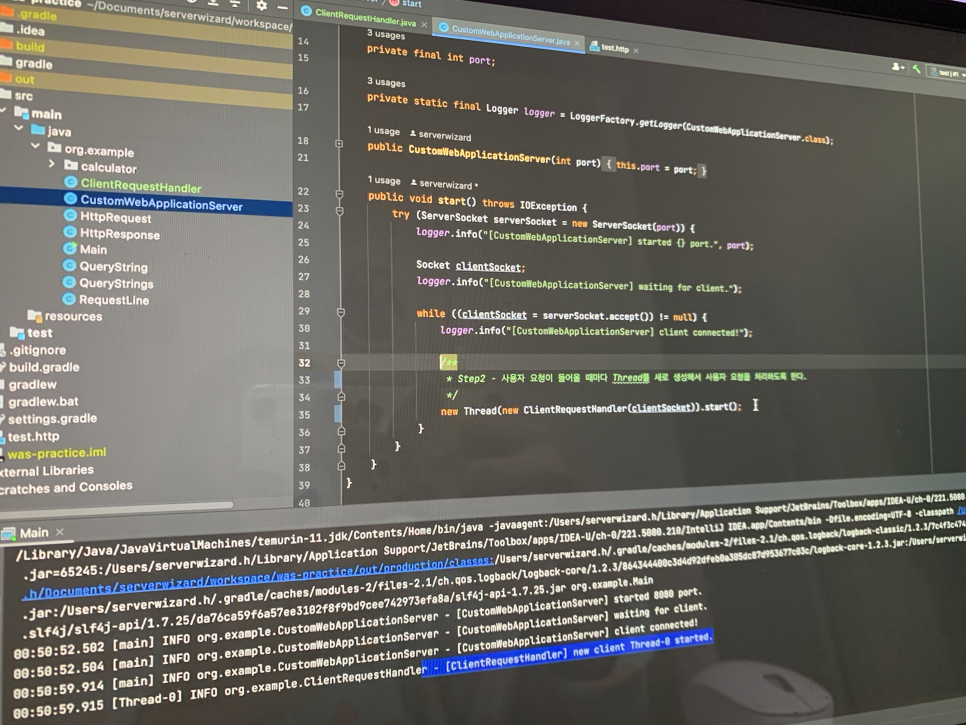This screenshot has width=966, height=725.
Task: Hide the project tool window
Action: (282, 7)
